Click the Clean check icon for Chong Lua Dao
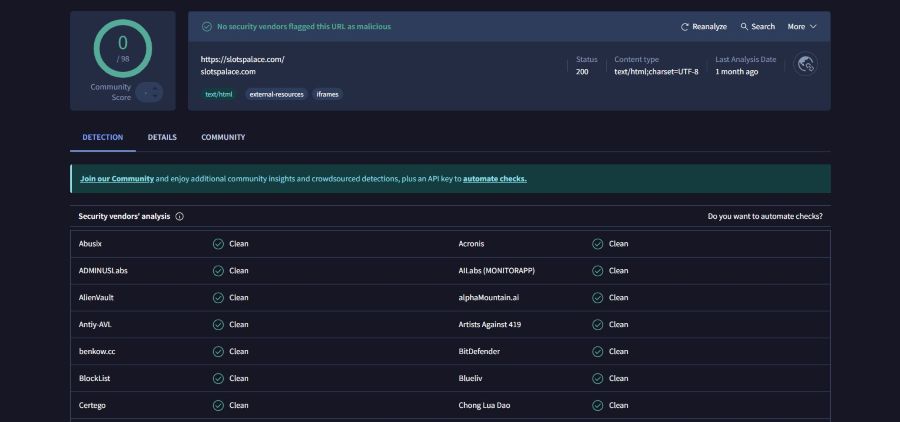The image size is (900, 422). (598, 405)
